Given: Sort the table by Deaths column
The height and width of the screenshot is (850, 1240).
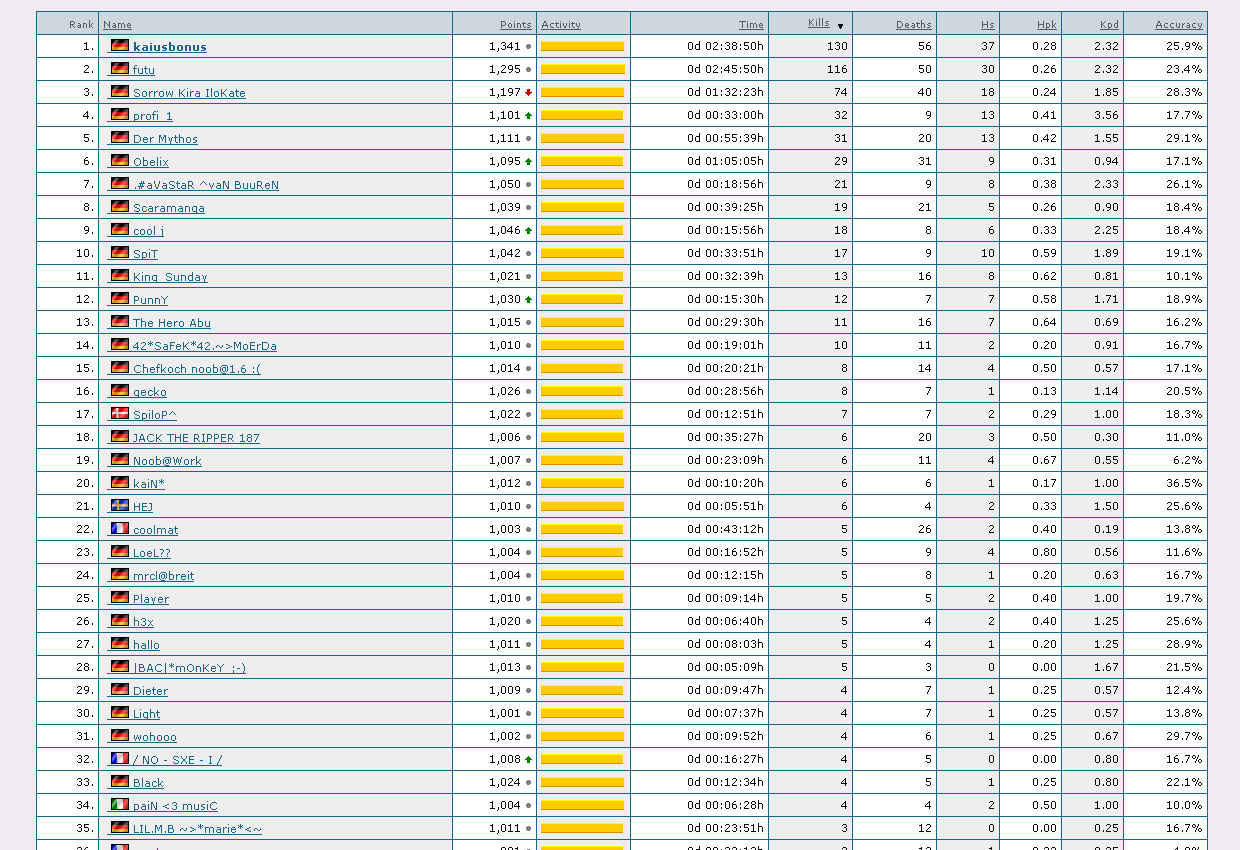Looking at the screenshot, I should click(913, 25).
